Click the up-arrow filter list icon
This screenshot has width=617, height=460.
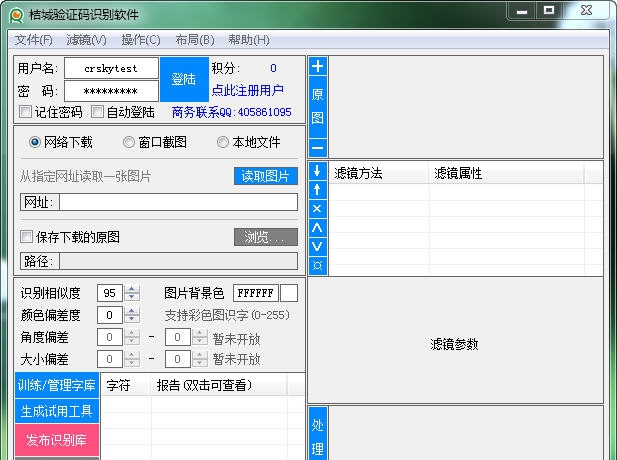[317, 189]
